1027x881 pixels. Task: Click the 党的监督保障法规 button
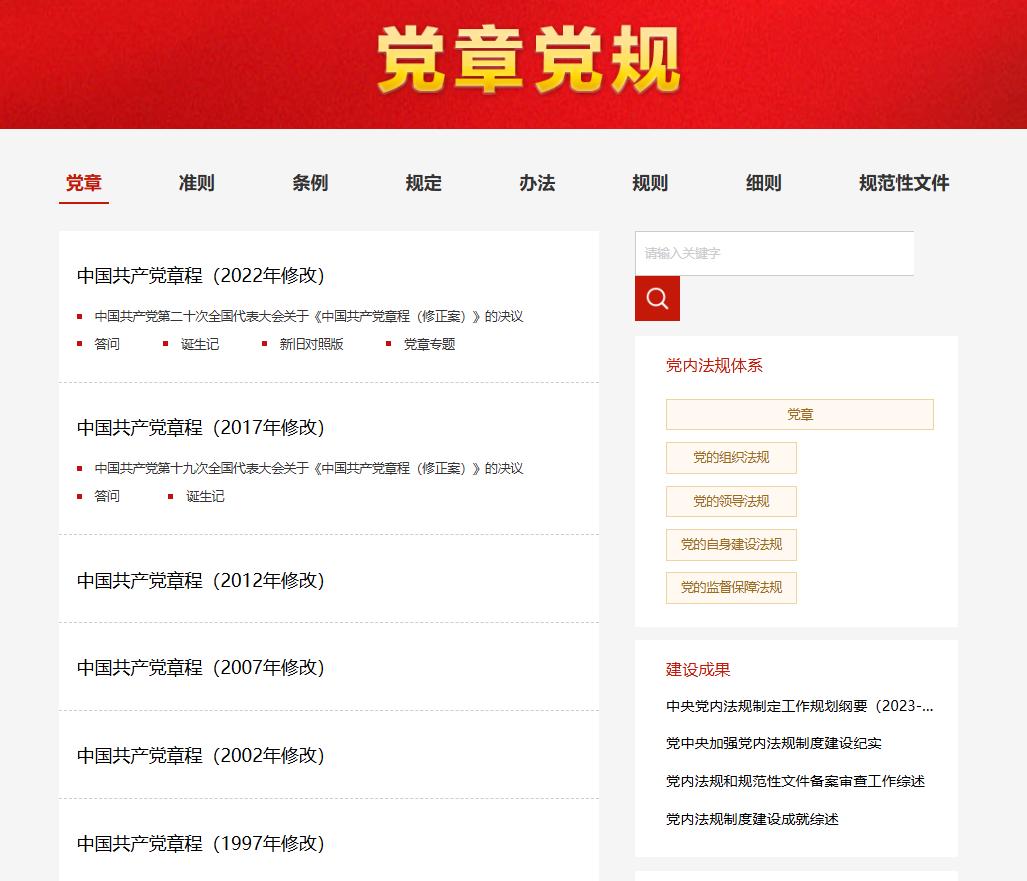click(731, 588)
